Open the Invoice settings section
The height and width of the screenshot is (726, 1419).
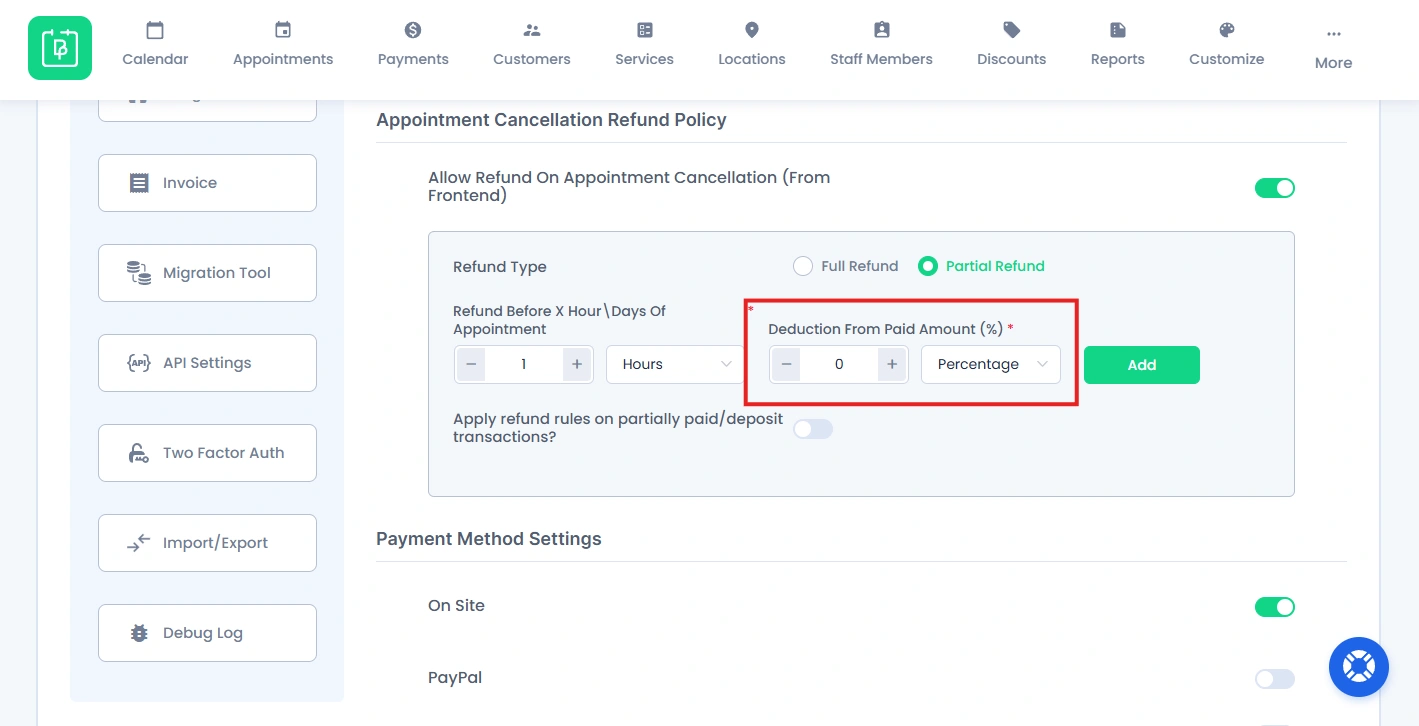[x=207, y=183]
